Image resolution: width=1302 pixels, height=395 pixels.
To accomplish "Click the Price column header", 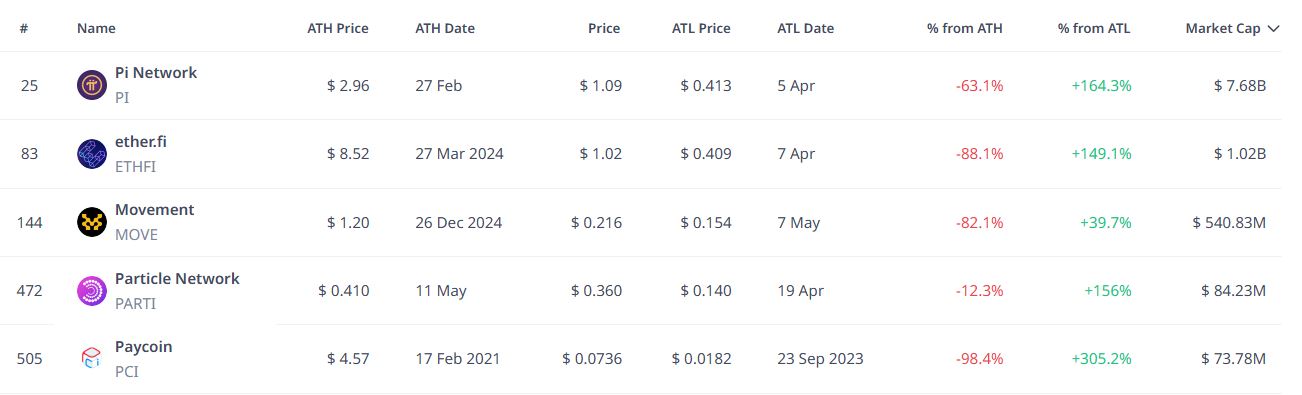I will (604, 28).
